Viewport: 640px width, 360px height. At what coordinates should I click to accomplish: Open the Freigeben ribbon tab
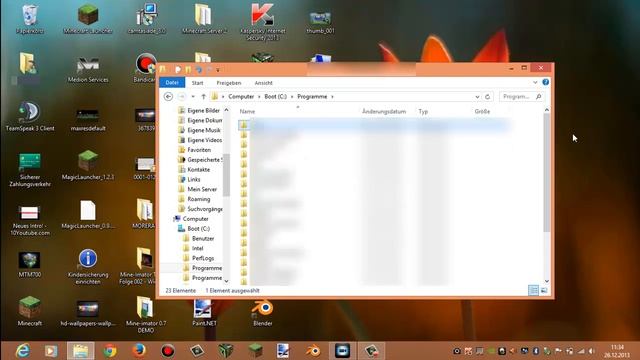[x=229, y=83]
